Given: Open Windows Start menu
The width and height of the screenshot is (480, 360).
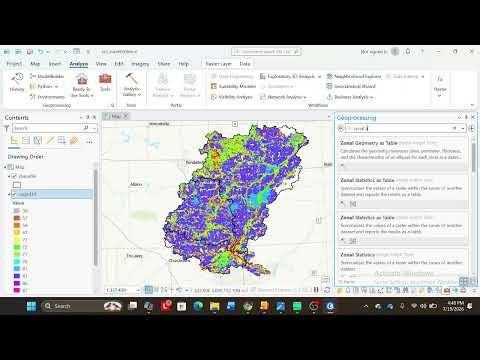Looking at the screenshot, I should [31, 306].
